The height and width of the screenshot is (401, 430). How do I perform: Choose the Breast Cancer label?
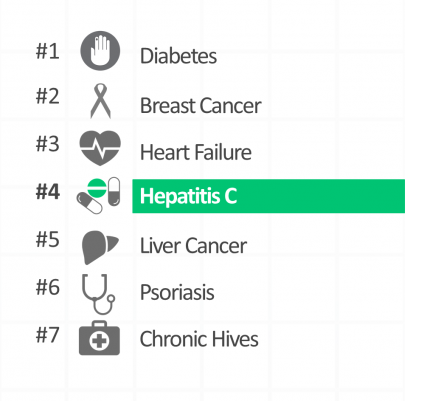coord(200,106)
